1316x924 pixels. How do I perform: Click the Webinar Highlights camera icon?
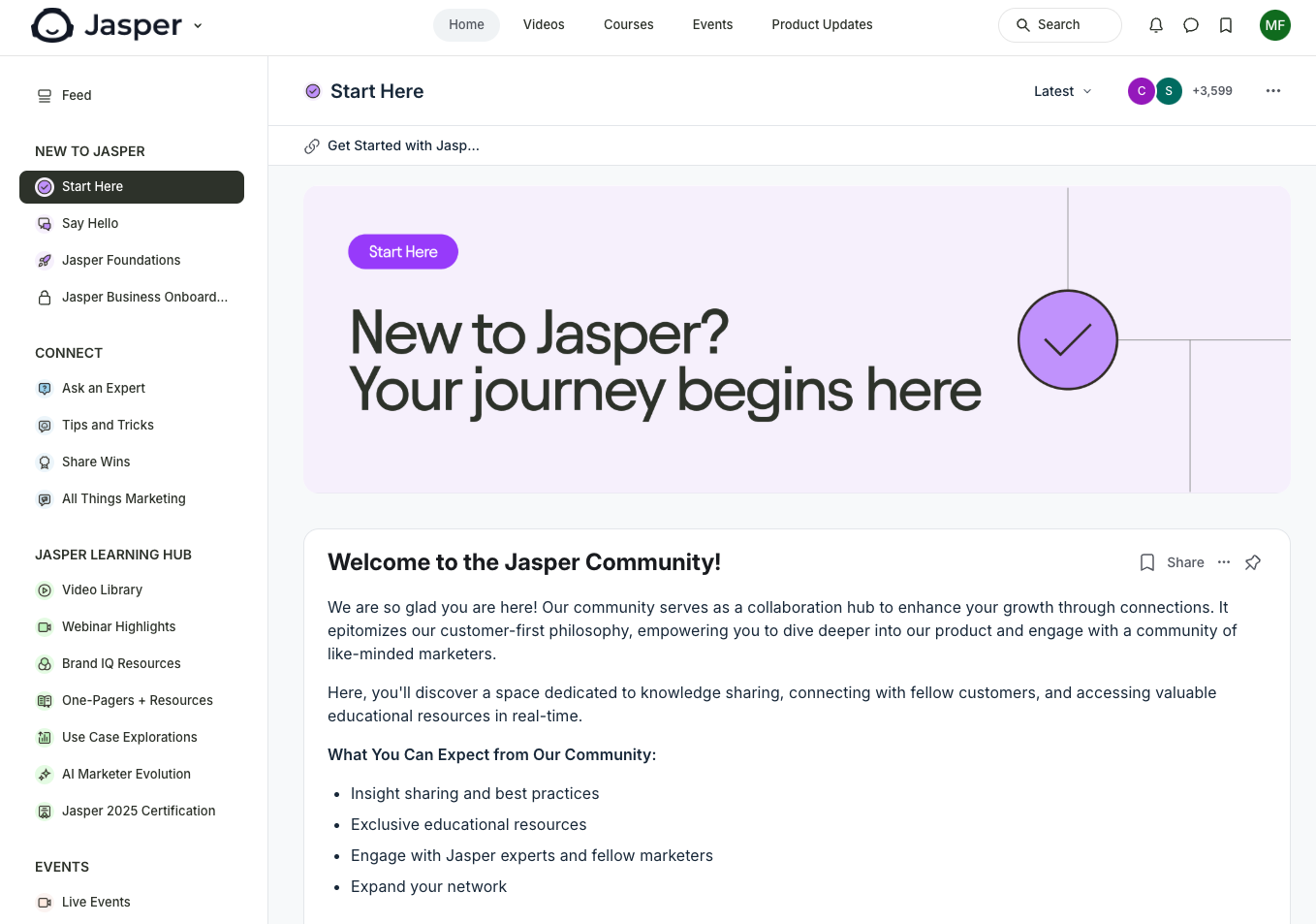(45, 627)
